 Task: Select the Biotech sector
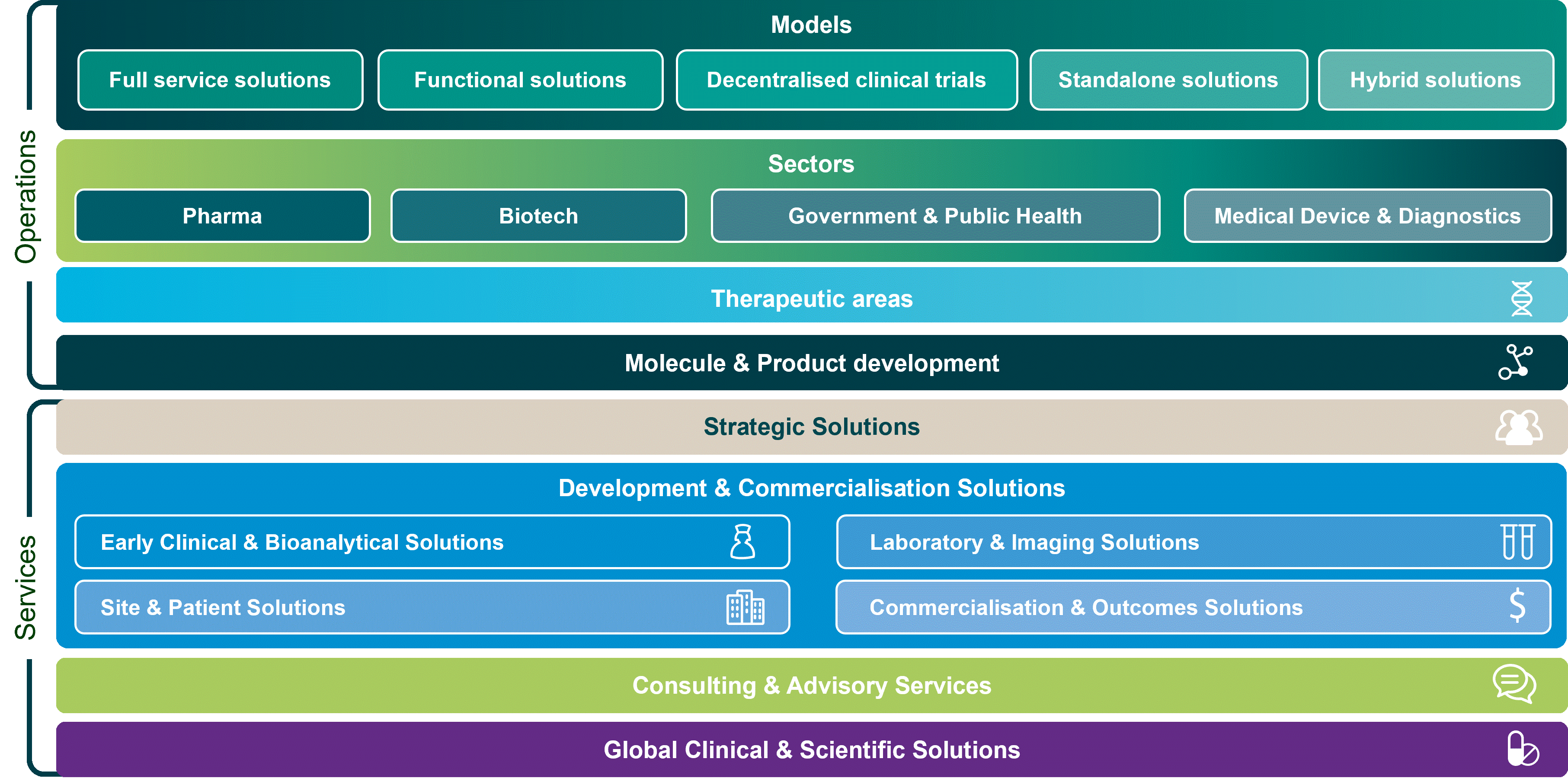(x=538, y=216)
